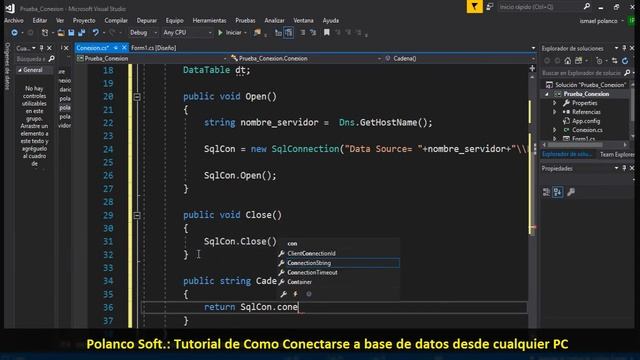Click the methods filter cube icon in IntelliSense
The height and width of the screenshot is (360, 640).
309,294
